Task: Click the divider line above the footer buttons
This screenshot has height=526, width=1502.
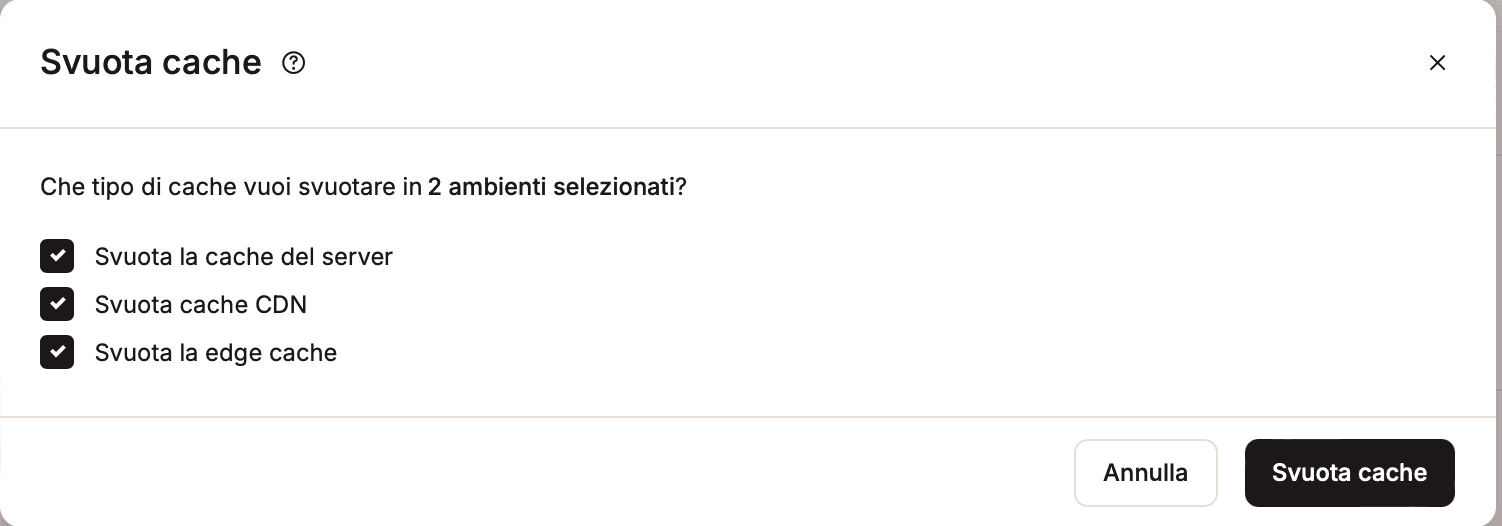Action: pos(748,416)
